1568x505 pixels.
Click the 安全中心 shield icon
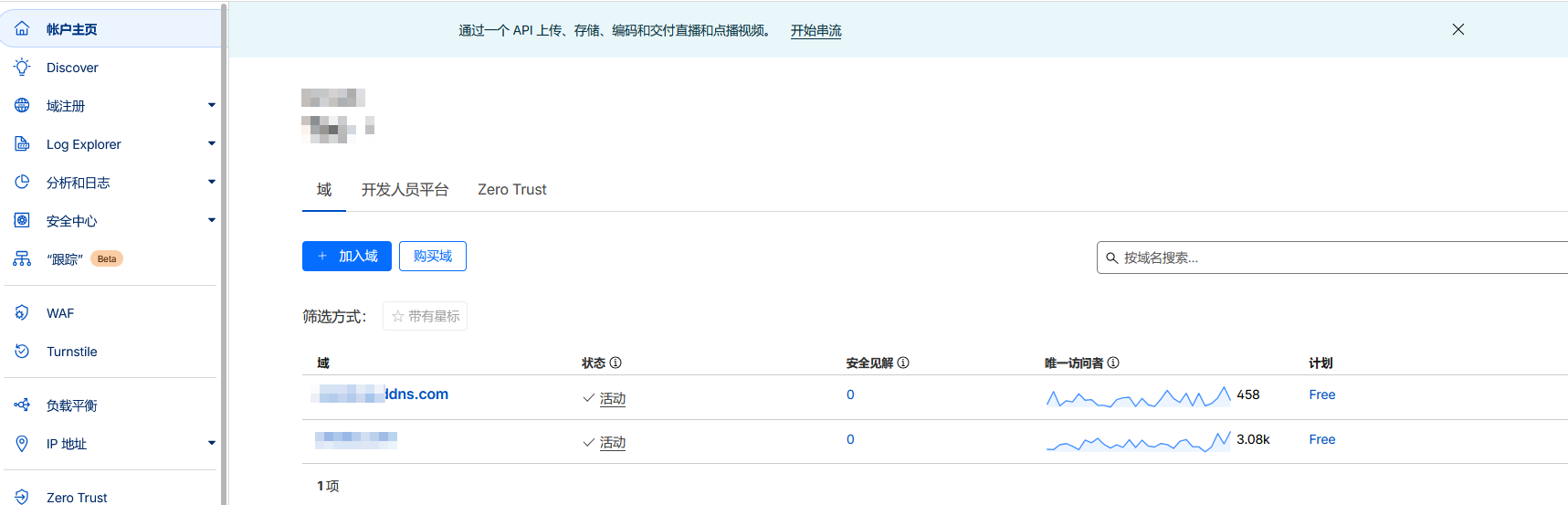[22, 221]
